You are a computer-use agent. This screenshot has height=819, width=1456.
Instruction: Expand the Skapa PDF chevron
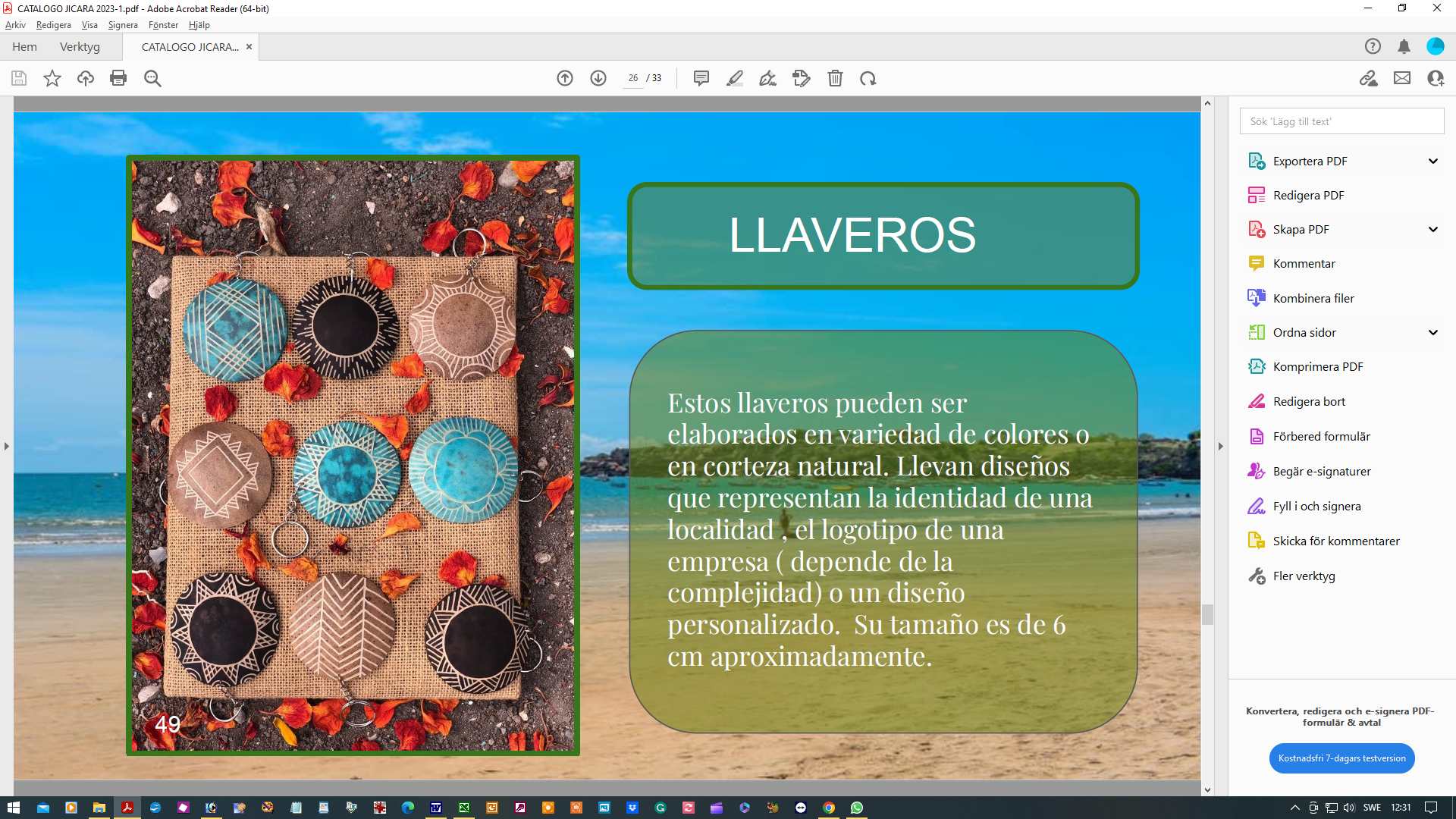click(1433, 229)
